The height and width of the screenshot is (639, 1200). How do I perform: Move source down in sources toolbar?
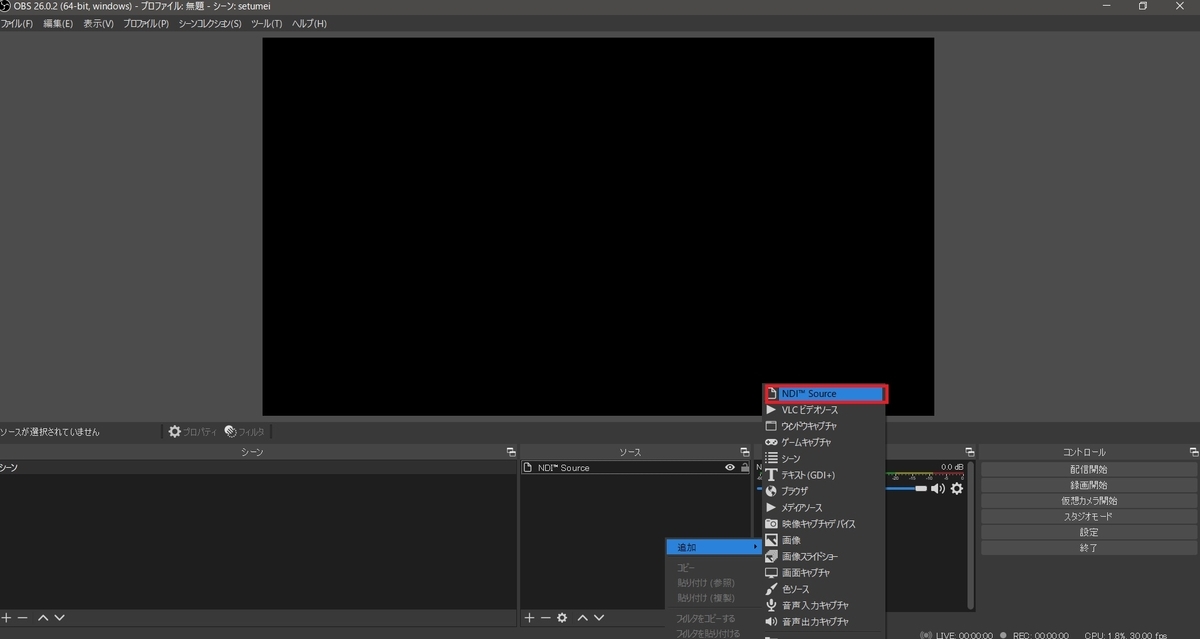[598, 618]
